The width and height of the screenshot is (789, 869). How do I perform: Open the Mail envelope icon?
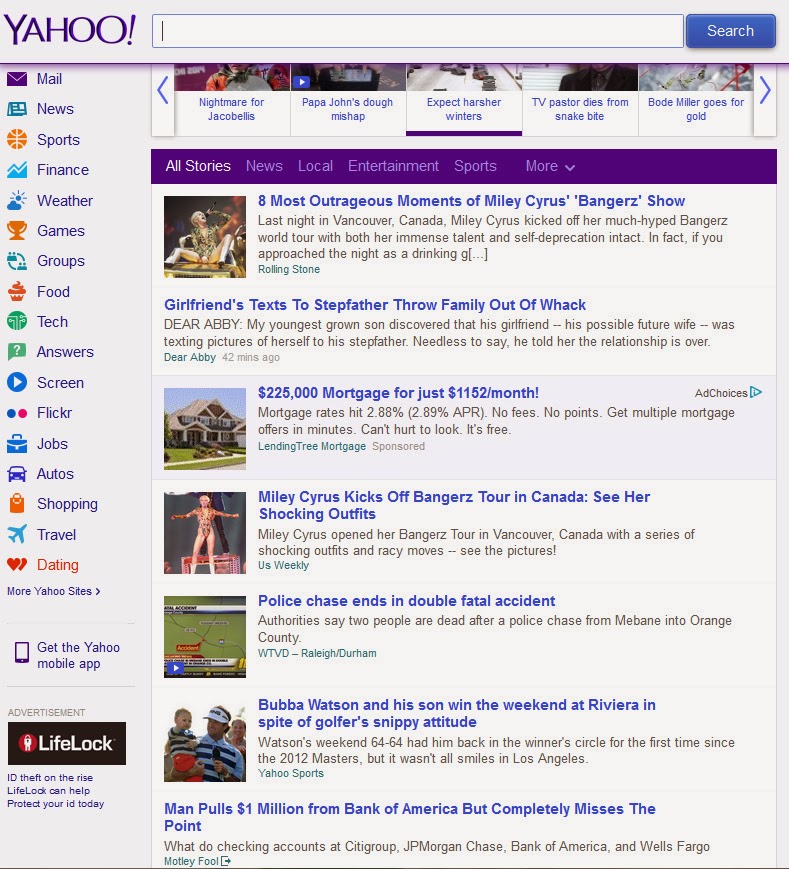pos(17,79)
